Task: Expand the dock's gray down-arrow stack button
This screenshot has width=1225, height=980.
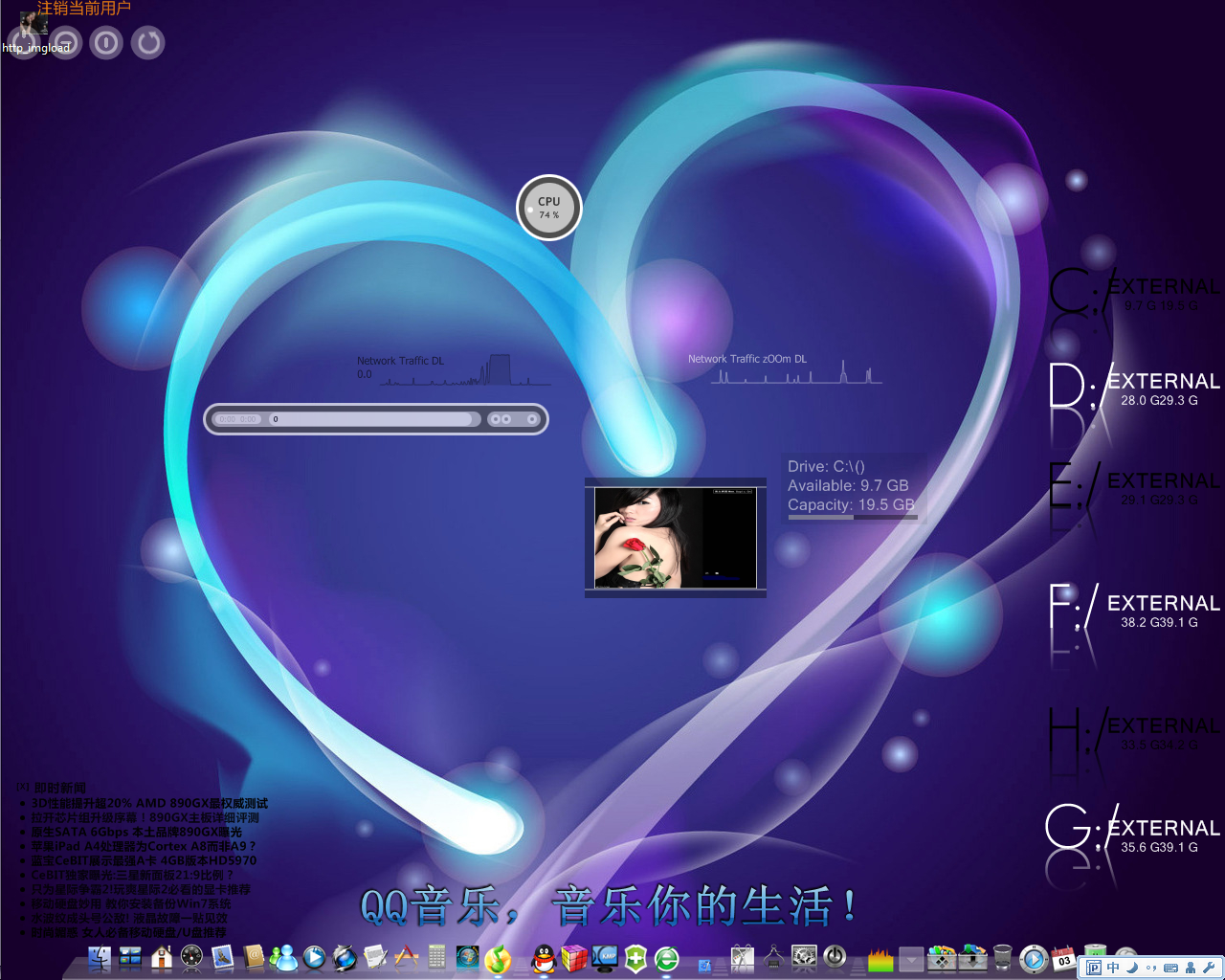Action: [x=911, y=959]
